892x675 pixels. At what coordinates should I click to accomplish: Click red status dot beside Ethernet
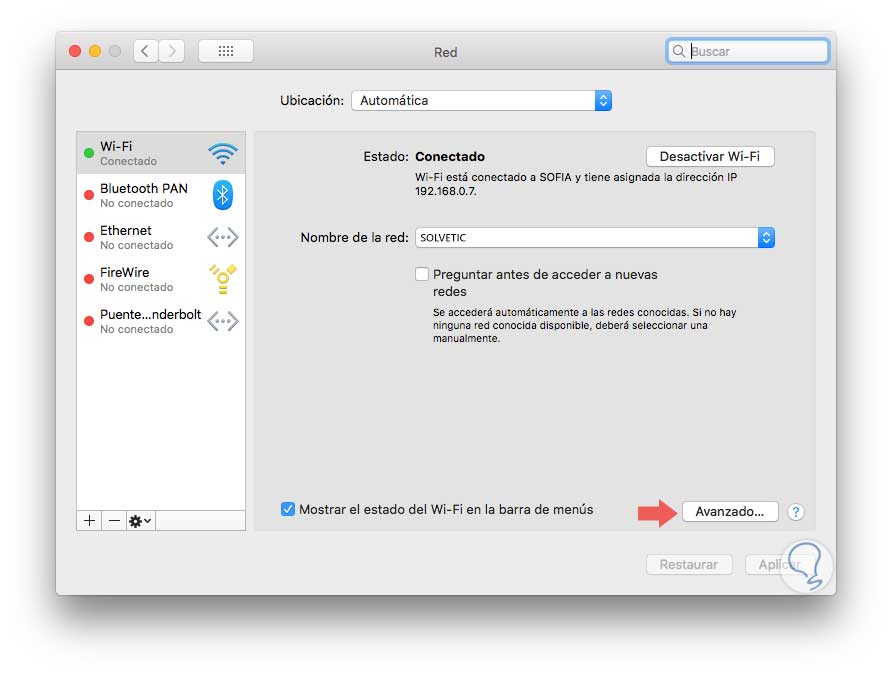coord(89,237)
